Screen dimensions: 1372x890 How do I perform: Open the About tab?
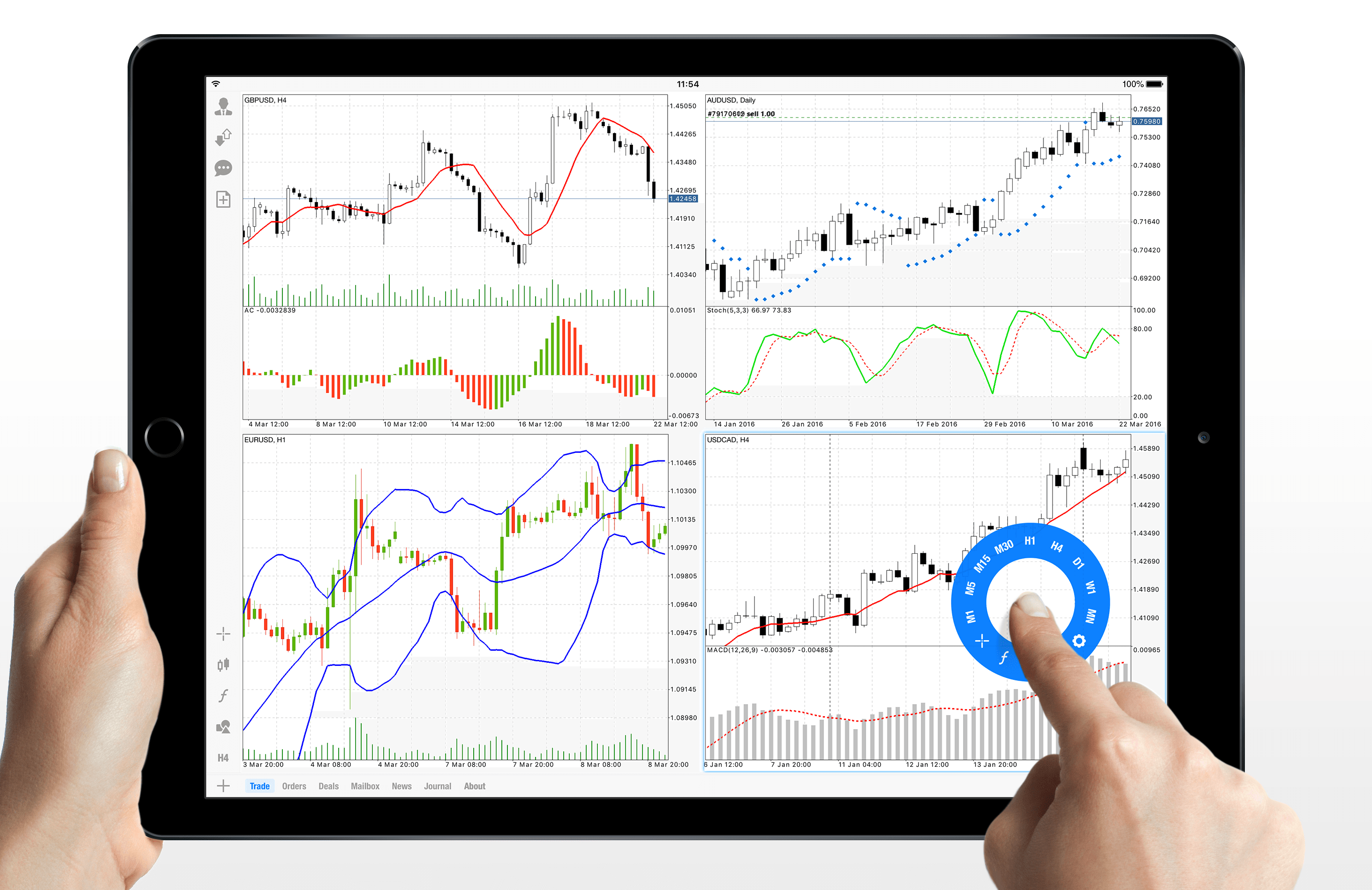coord(474,786)
